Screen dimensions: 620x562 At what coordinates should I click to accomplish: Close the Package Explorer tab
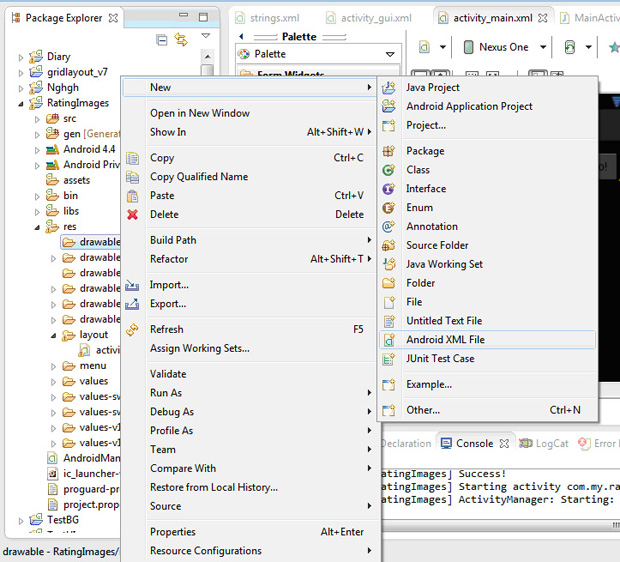point(113,18)
